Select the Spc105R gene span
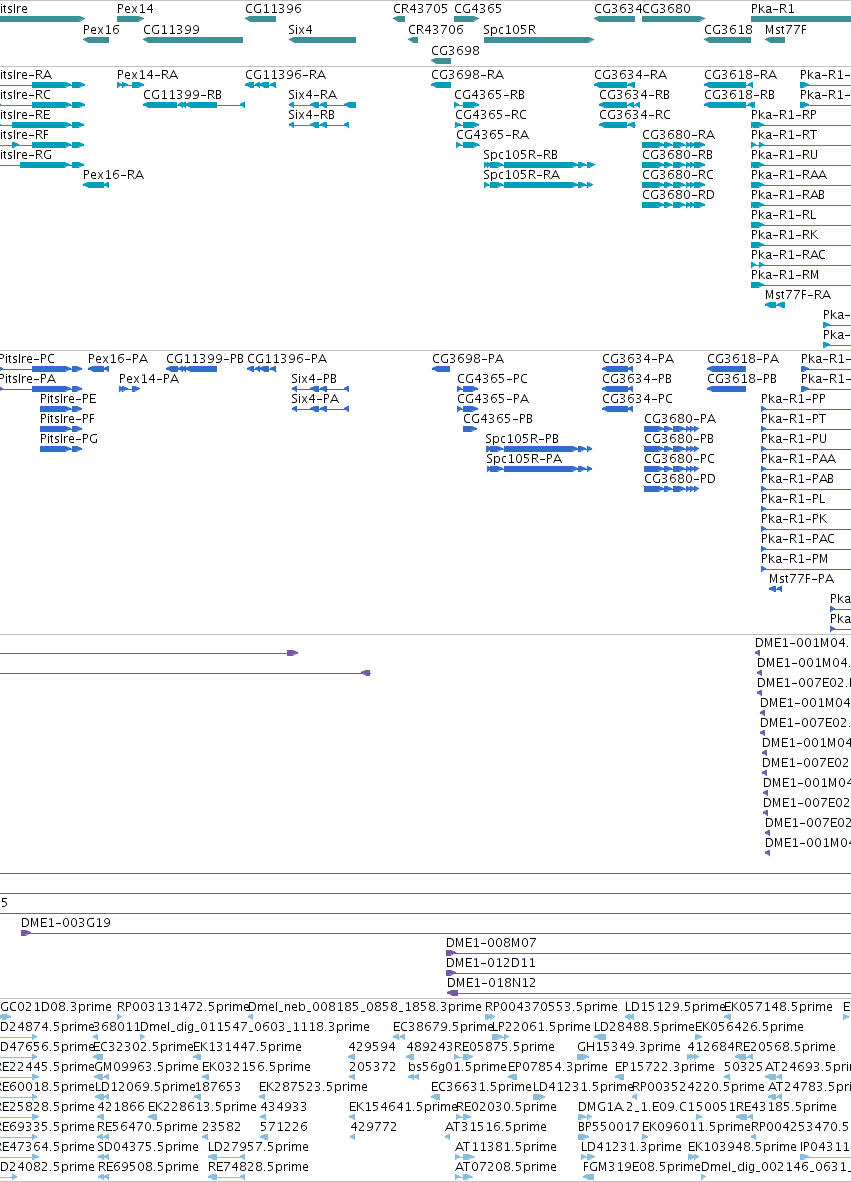 [539, 40]
